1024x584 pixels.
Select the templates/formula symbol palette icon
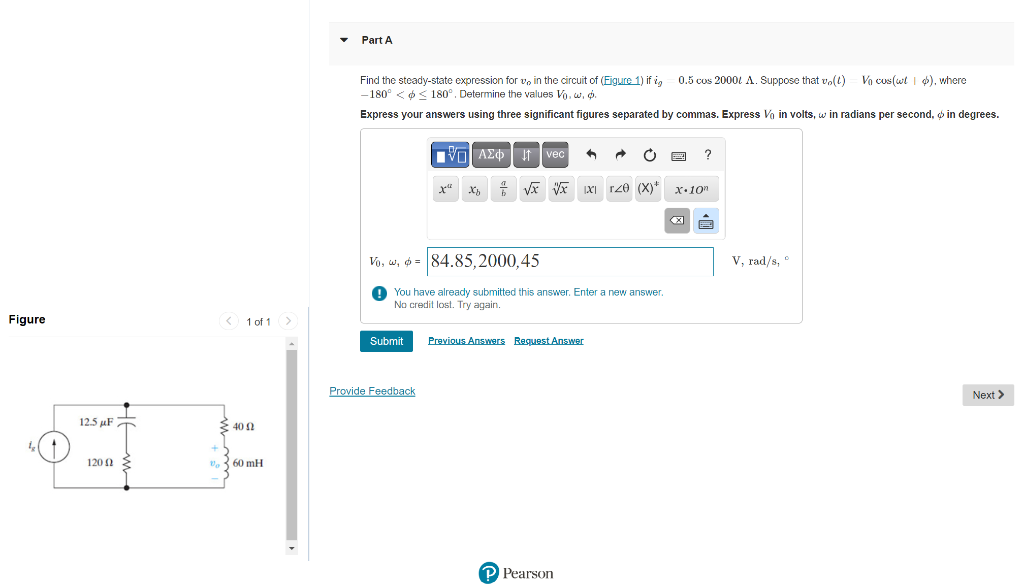(x=450, y=155)
